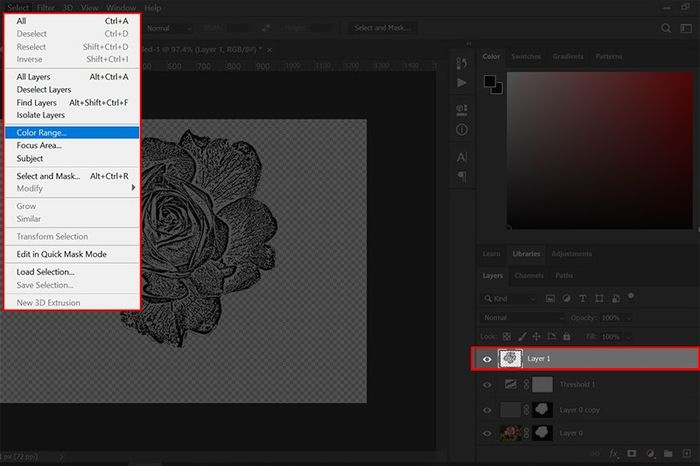The width and height of the screenshot is (700, 466).
Task: Open the Fill 100% dropdown arrow
Action: (x=629, y=337)
